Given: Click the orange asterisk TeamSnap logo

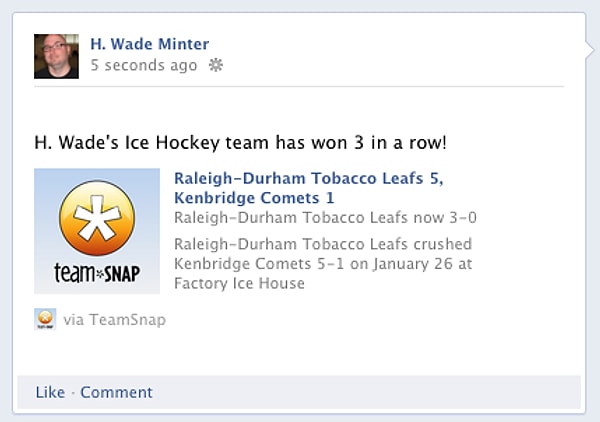Looking at the screenshot, I should point(97,219).
